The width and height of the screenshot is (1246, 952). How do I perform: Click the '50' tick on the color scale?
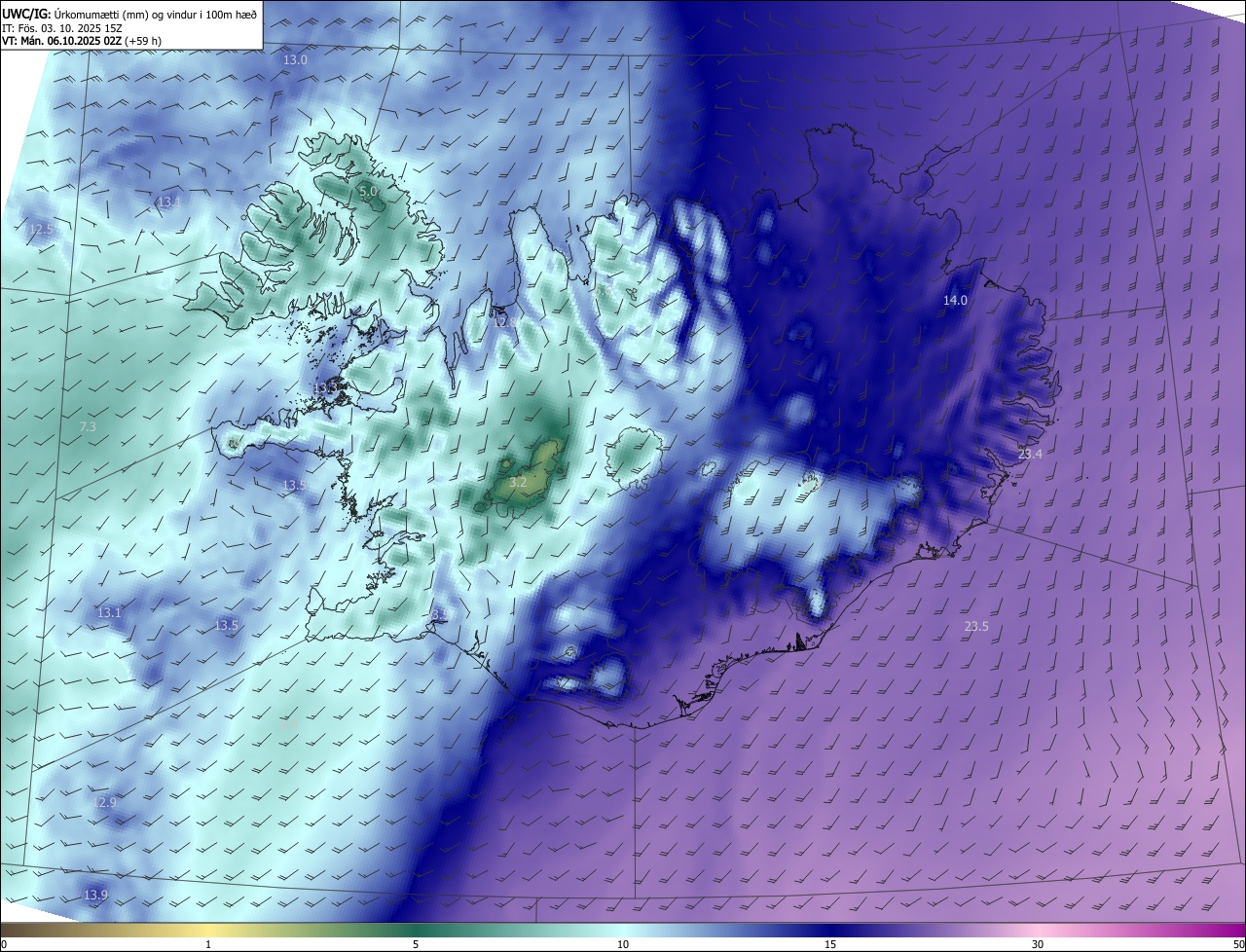1238,944
